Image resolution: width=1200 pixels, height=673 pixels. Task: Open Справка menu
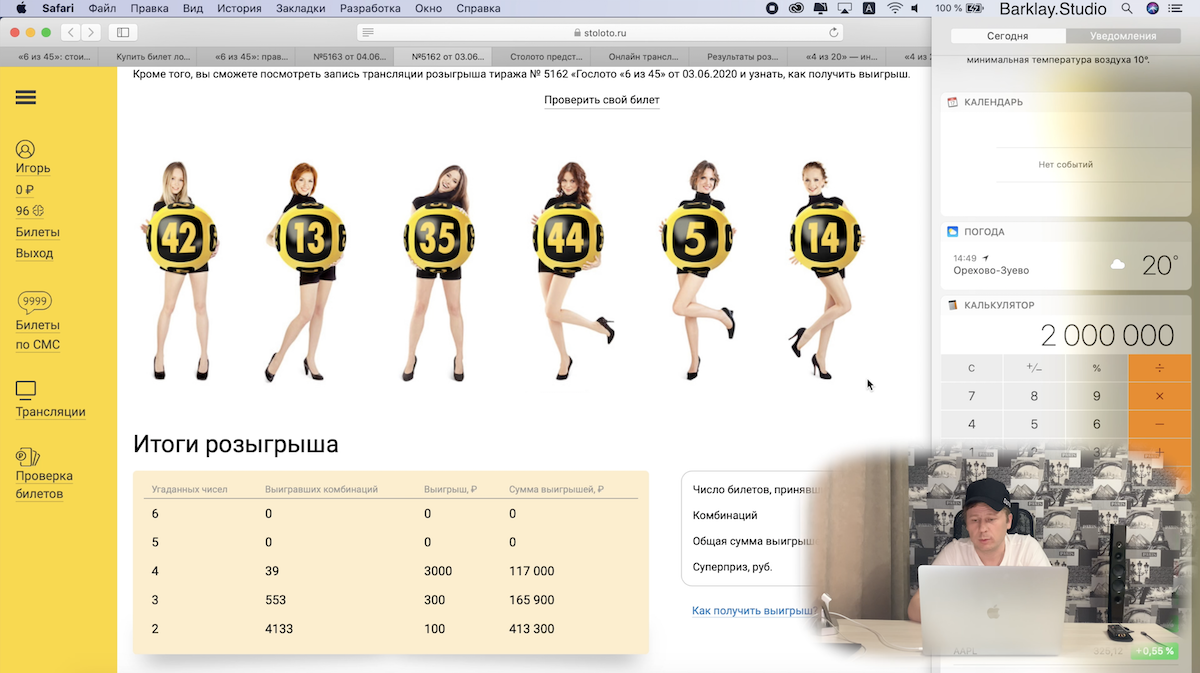478,8
